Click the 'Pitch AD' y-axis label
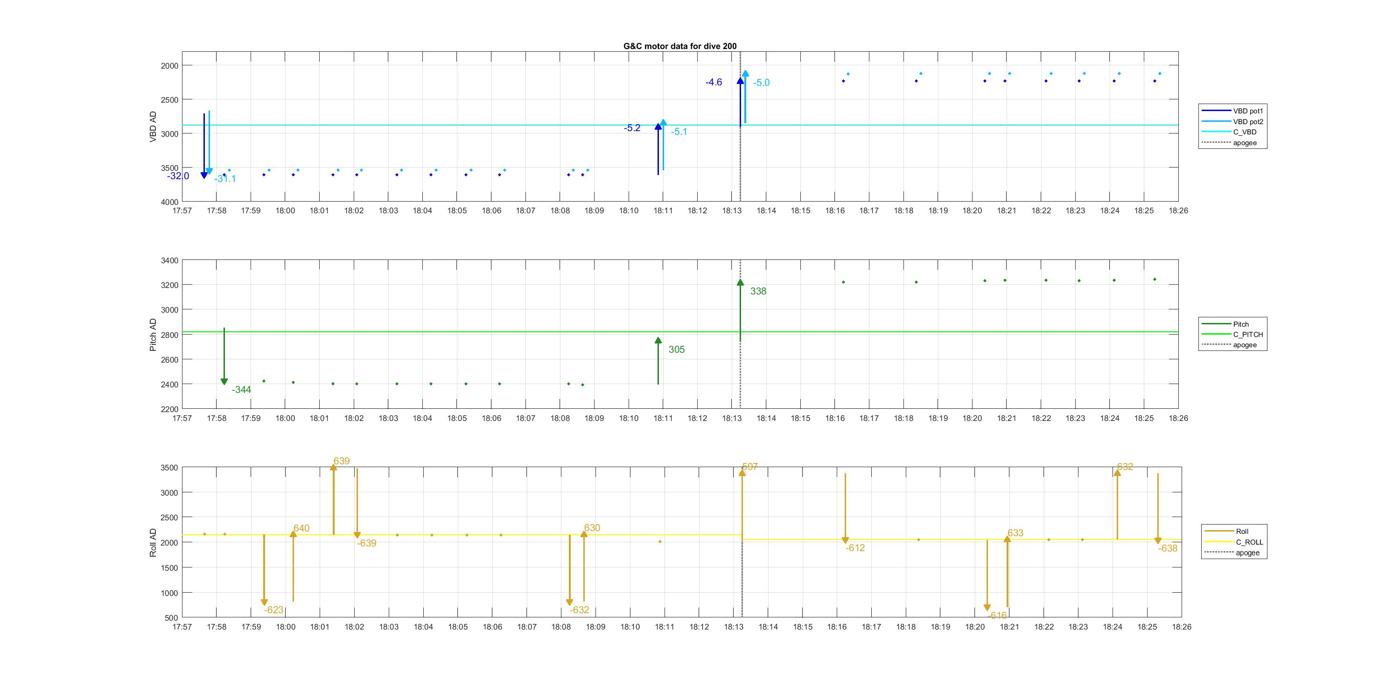1400x693 pixels. [153, 335]
